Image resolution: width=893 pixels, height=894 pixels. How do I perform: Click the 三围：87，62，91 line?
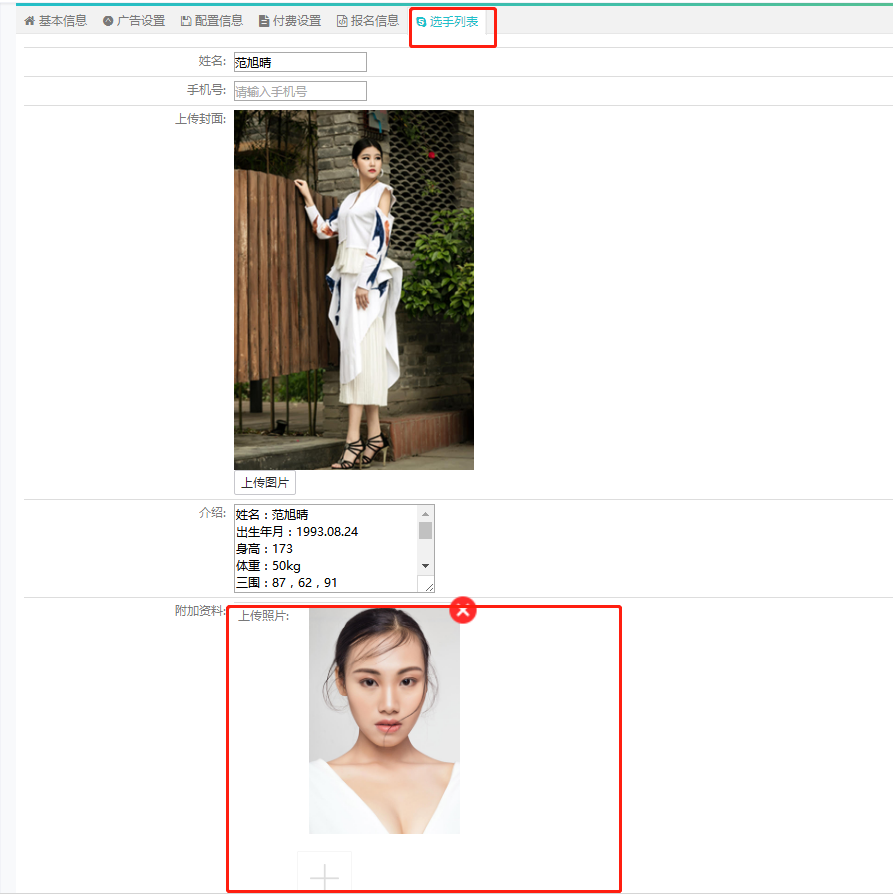(x=286, y=583)
